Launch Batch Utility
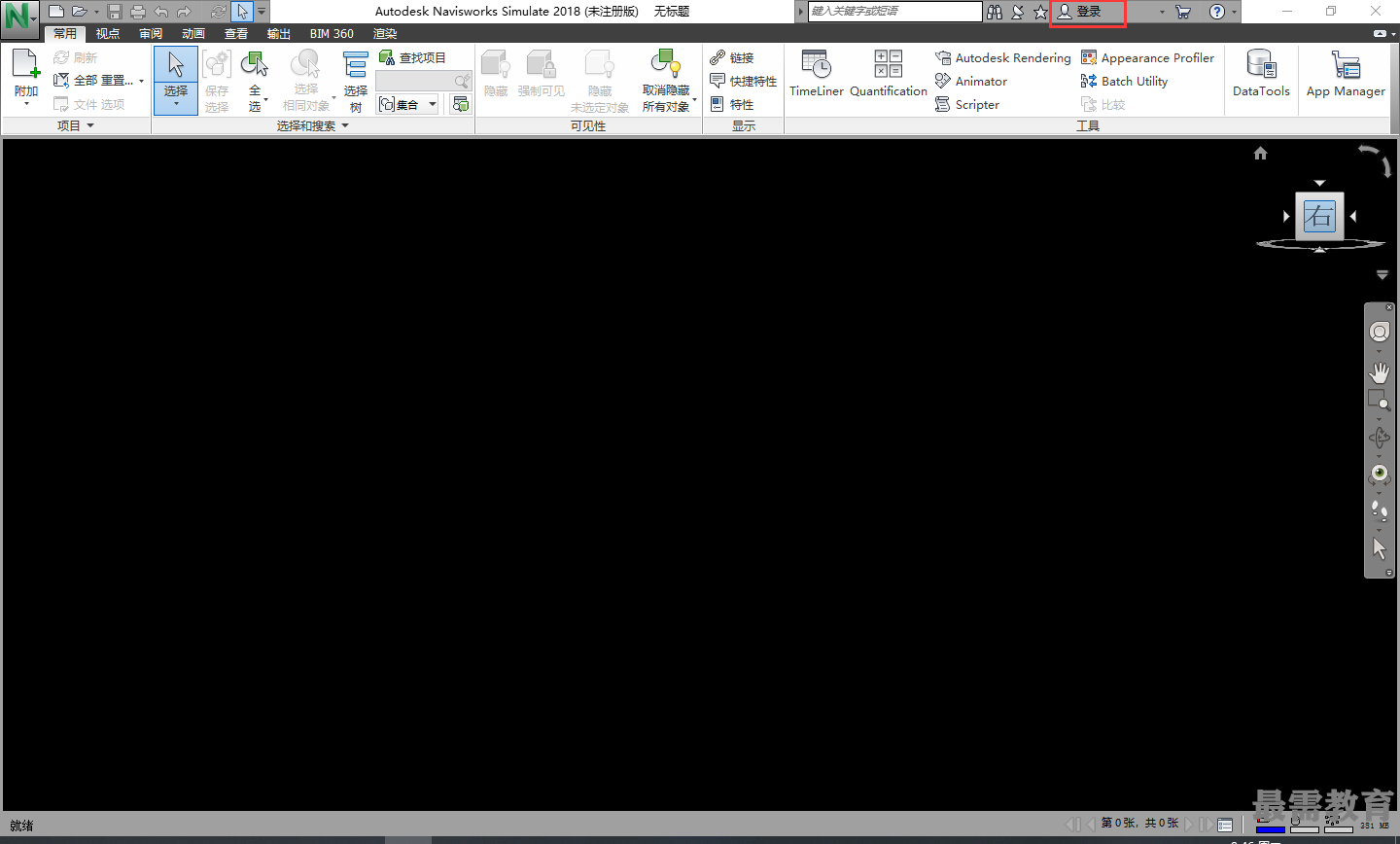1400x844 pixels. [x=1125, y=81]
